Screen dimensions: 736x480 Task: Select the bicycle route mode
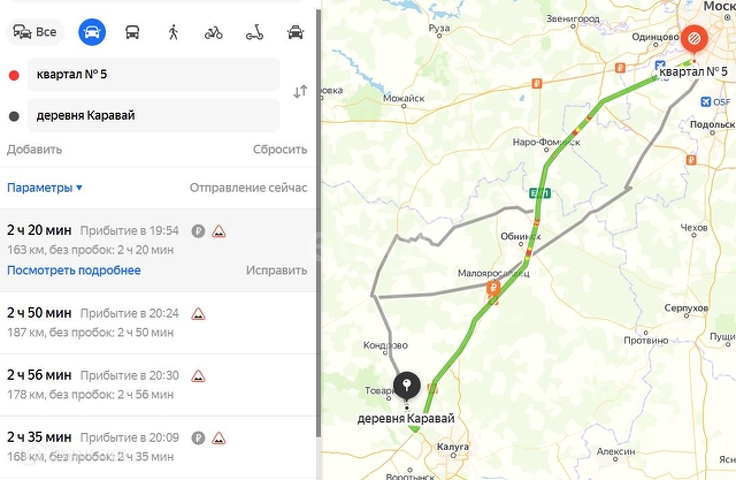(x=214, y=32)
